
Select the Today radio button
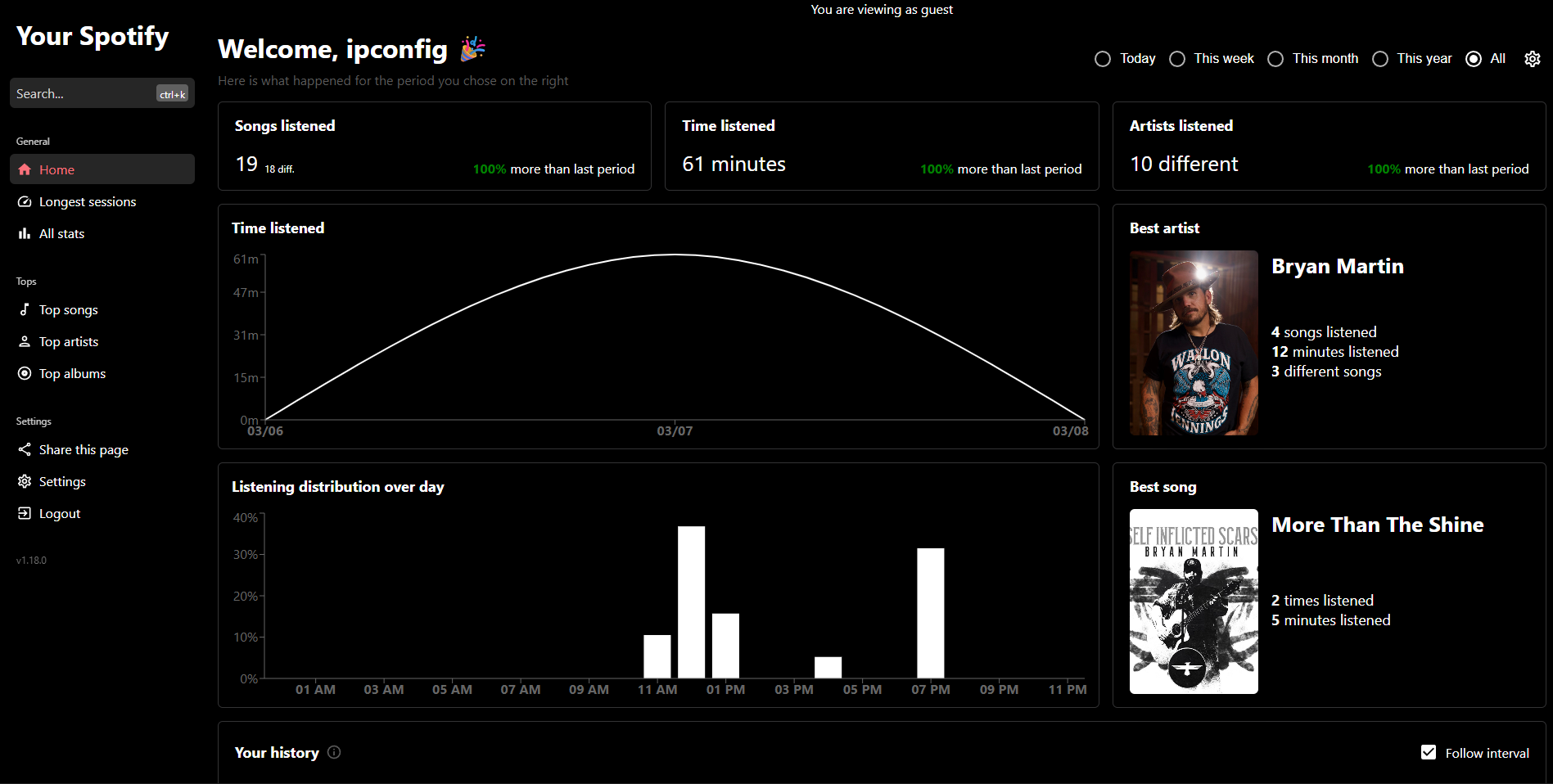click(1103, 59)
